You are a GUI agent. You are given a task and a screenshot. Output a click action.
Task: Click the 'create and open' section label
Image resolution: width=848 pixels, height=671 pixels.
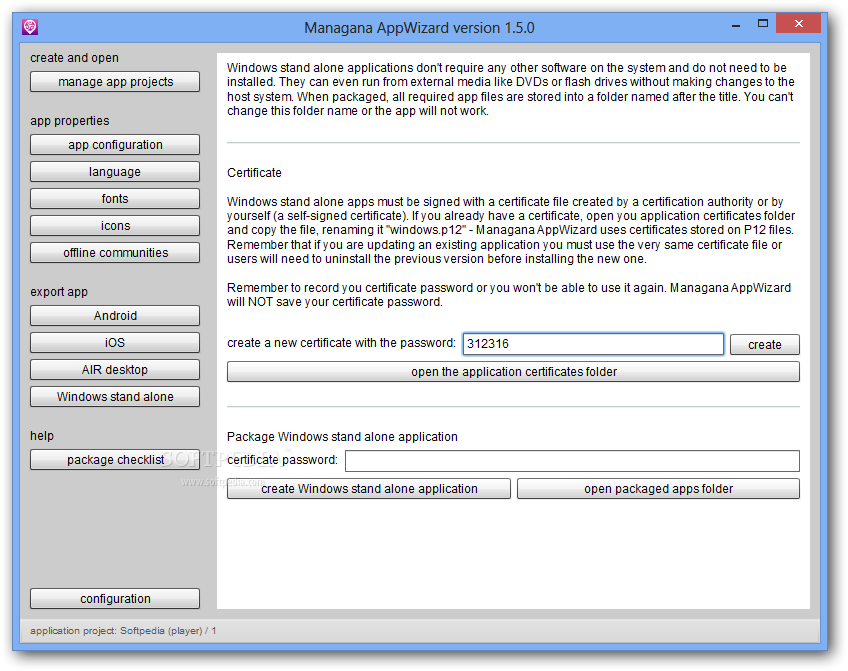[74, 58]
